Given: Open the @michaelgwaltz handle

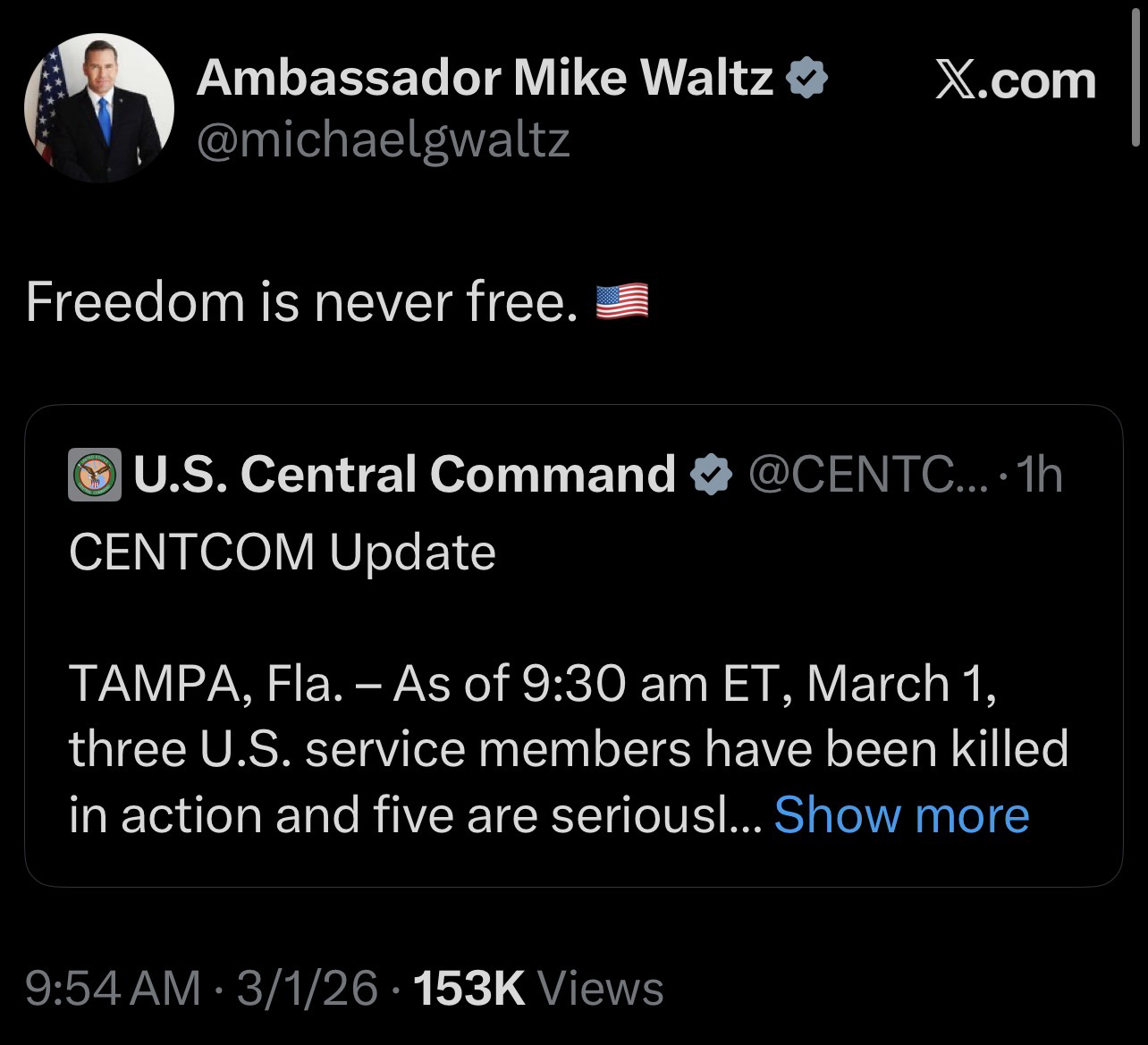Looking at the screenshot, I should tap(383, 139).
